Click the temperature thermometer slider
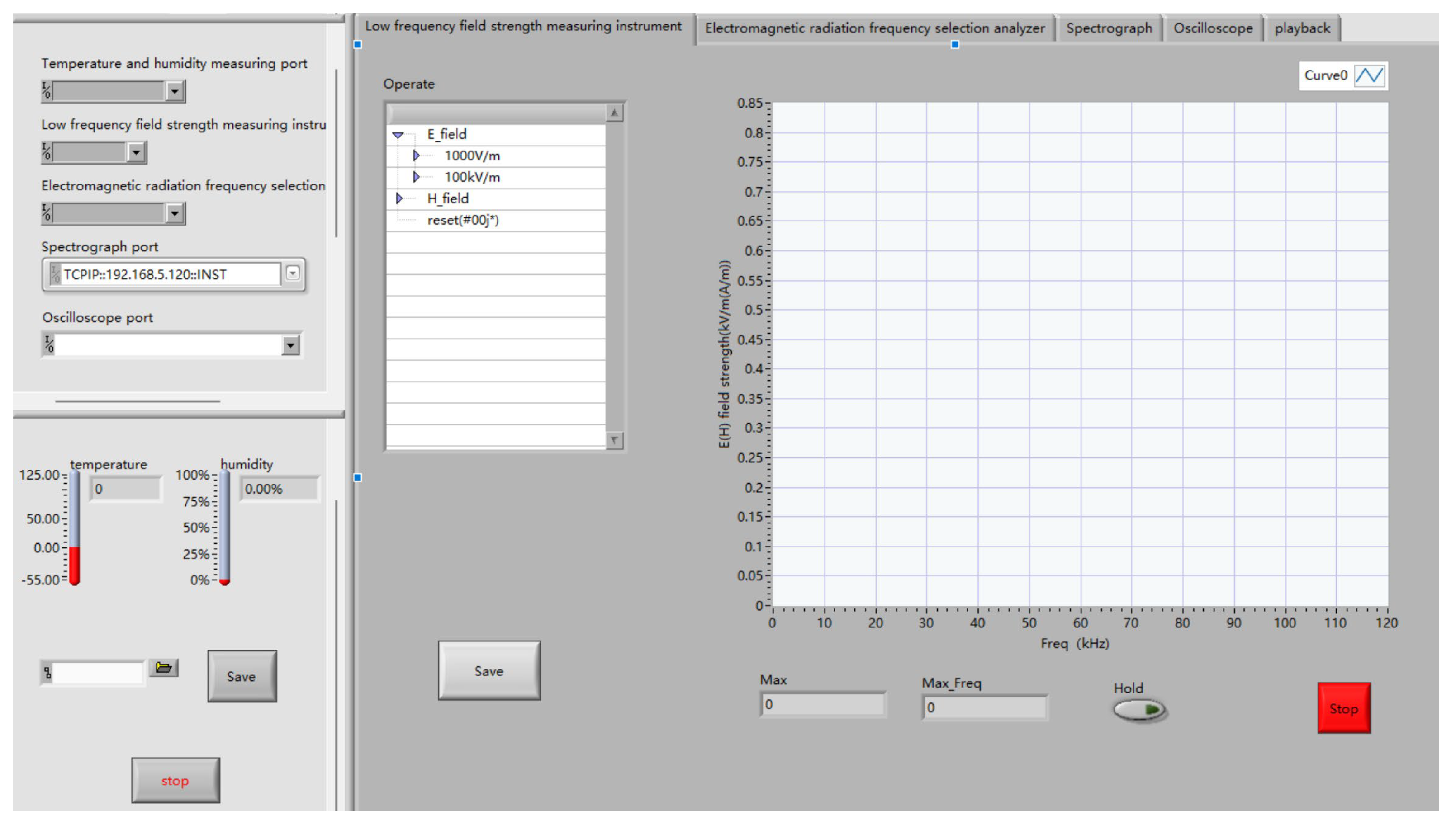The height and width of the screenshot is (820, 1456). 74,528
